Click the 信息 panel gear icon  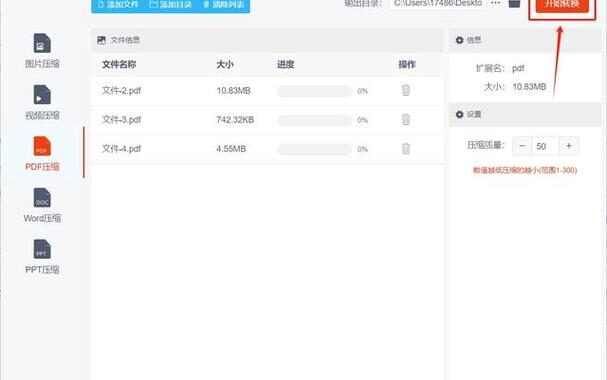[x=460, y=40]
